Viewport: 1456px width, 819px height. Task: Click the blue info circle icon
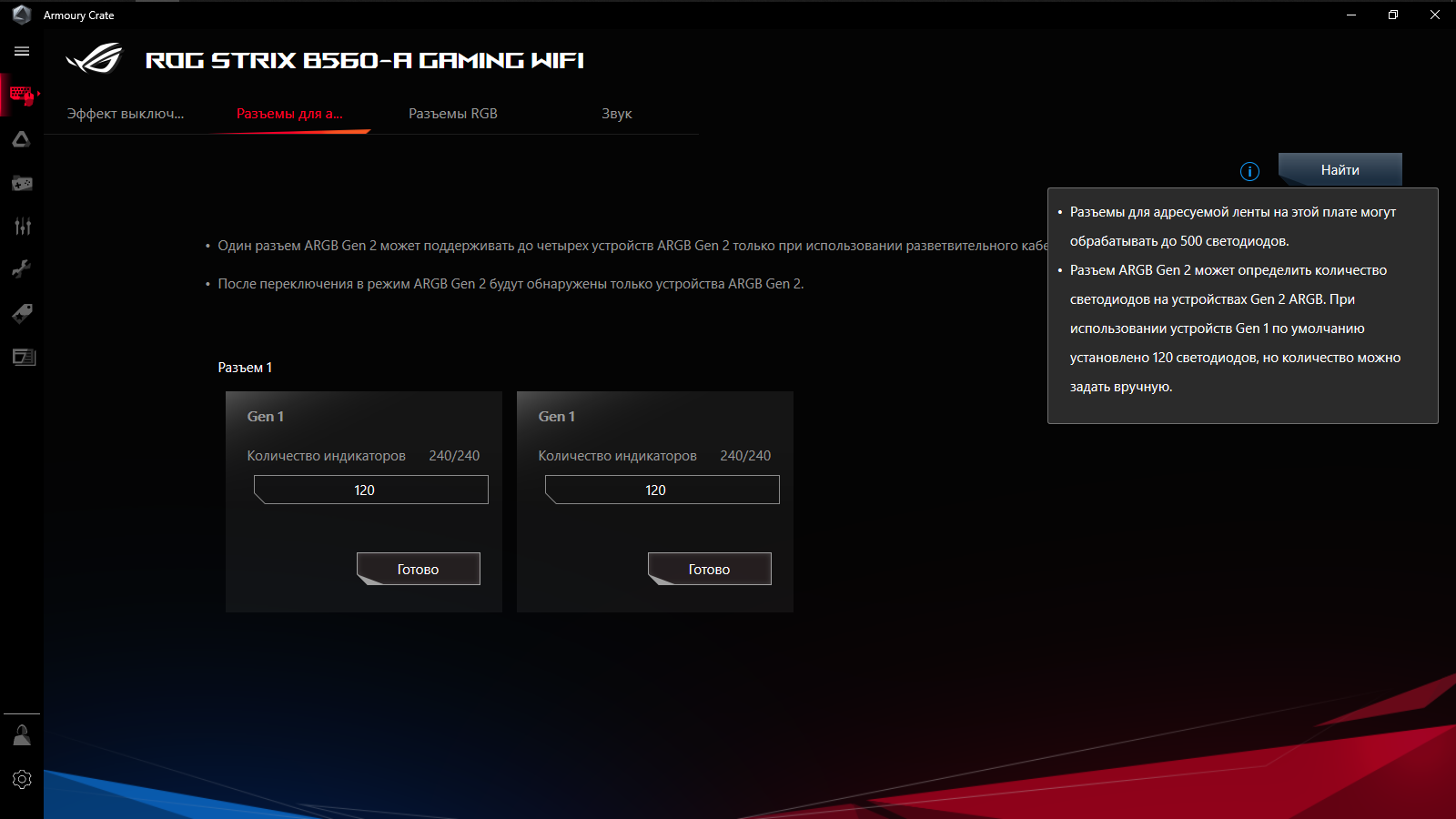[x=1249, y=171]
